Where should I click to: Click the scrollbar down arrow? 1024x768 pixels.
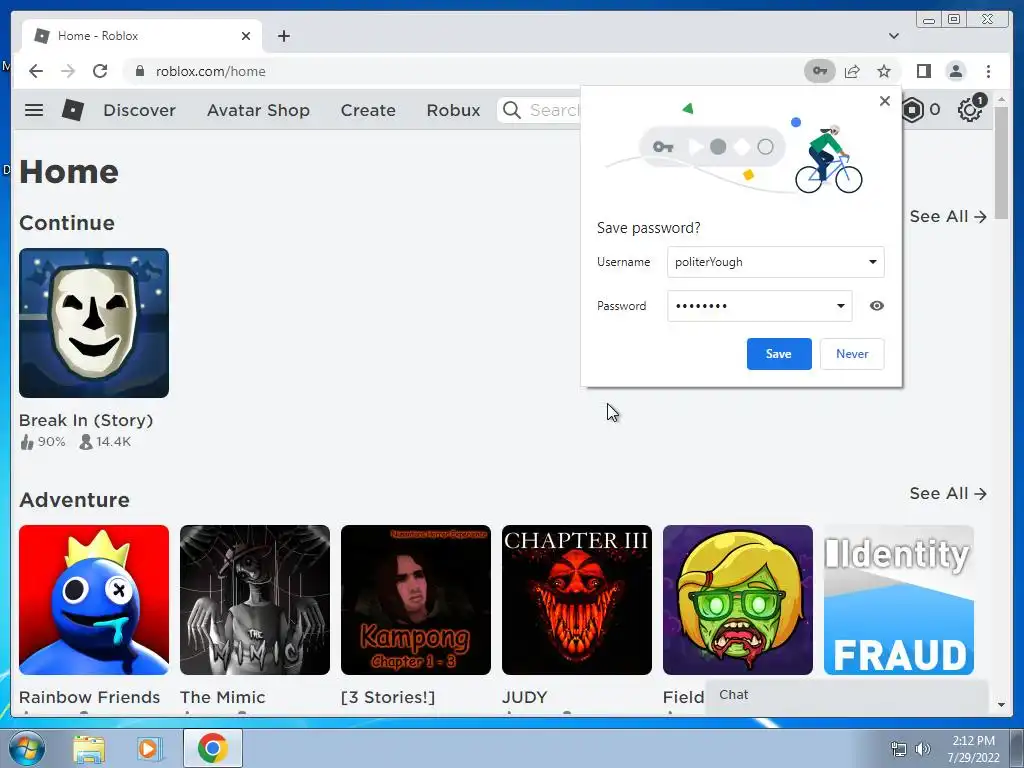tap(1001, 705)
